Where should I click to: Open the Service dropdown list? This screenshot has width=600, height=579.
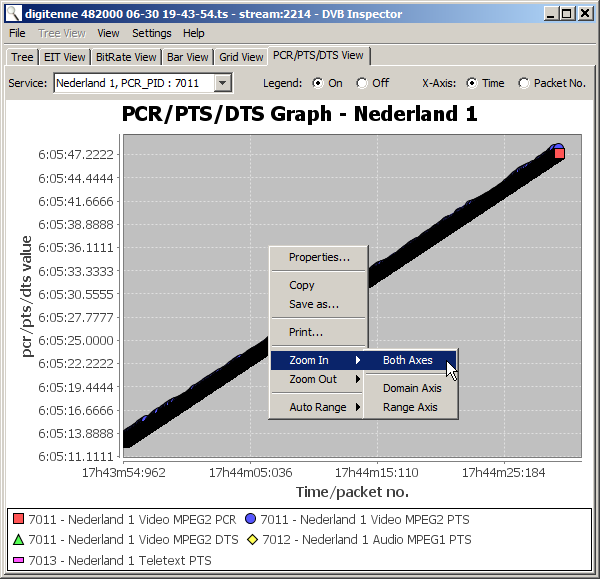click(223, 83)
